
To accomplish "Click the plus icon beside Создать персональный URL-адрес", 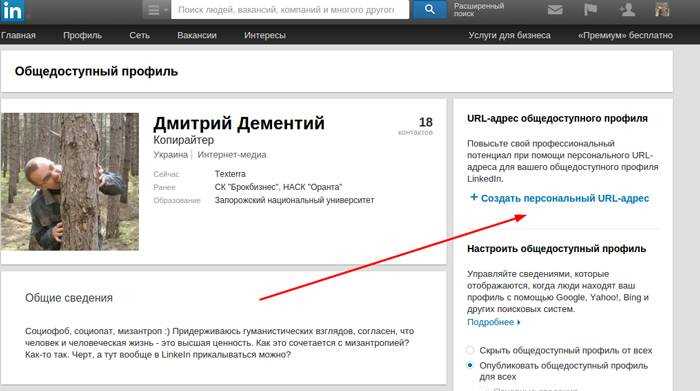I will click(x=474, y=197).
